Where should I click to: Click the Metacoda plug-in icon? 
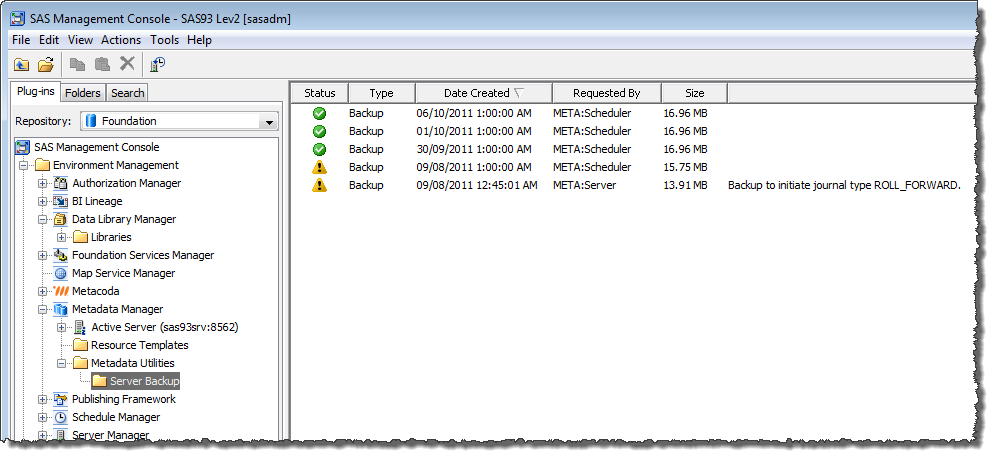coord(61,292)
